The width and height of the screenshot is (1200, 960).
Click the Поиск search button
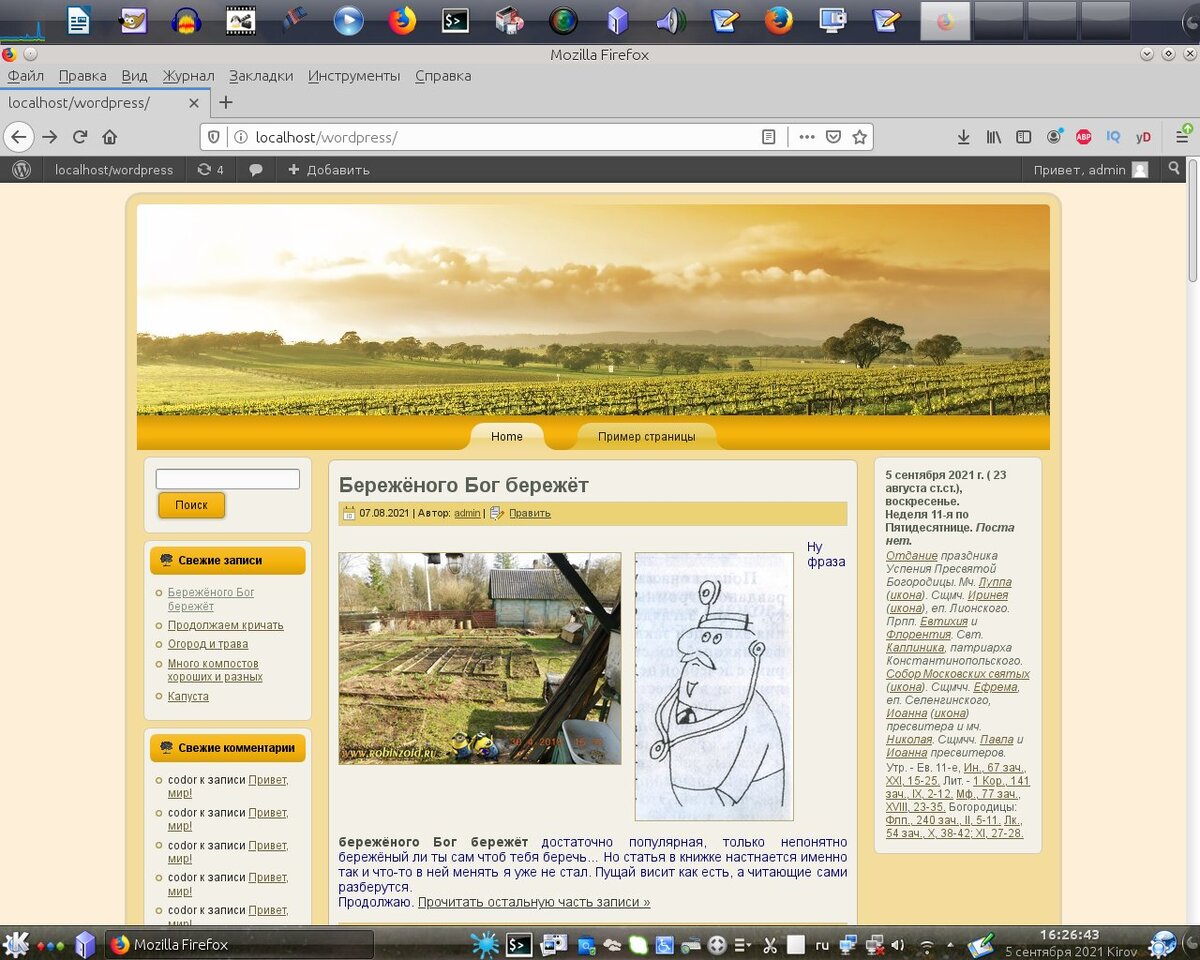tap(191, 505)
